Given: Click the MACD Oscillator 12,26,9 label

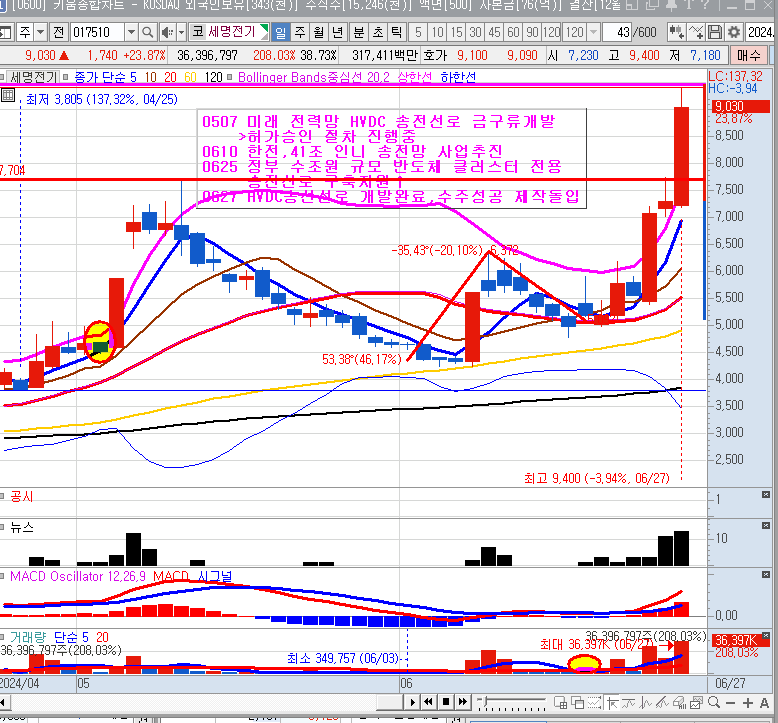Looking at the screenshot, I should (x=78, y=577).
